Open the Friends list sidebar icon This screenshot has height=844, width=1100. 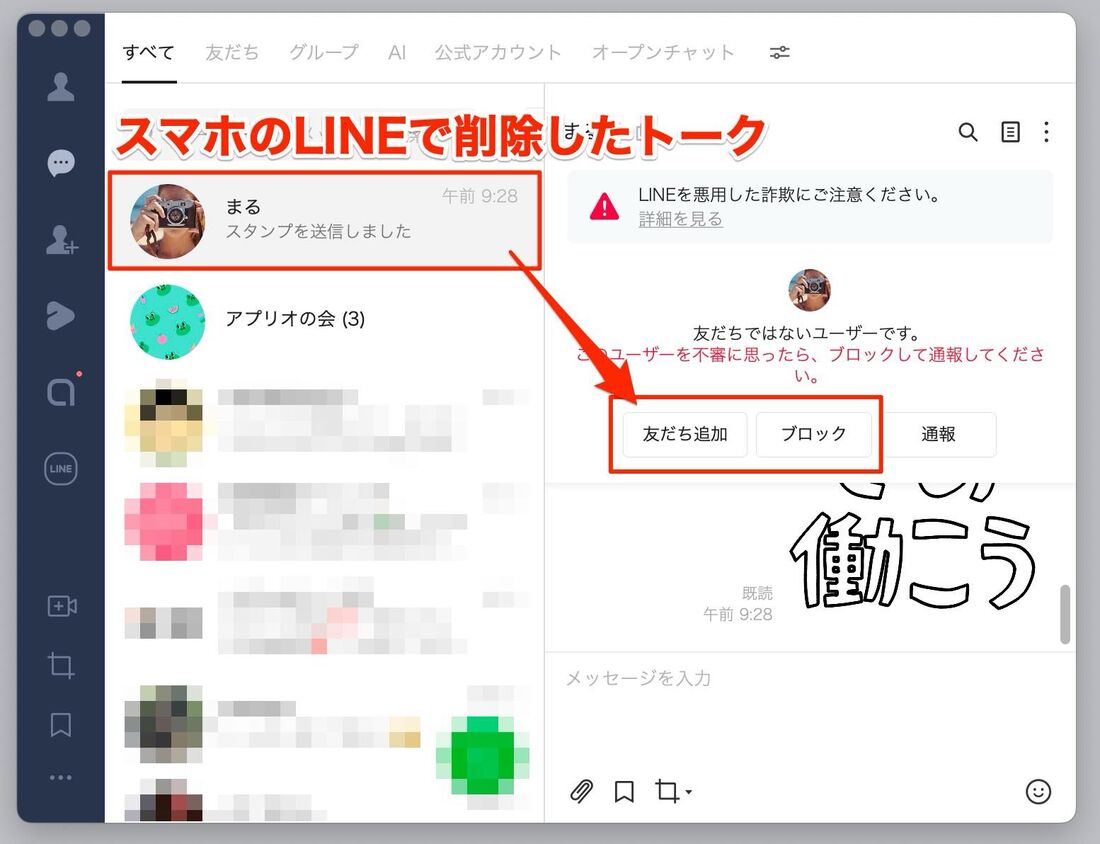[60, 88]
